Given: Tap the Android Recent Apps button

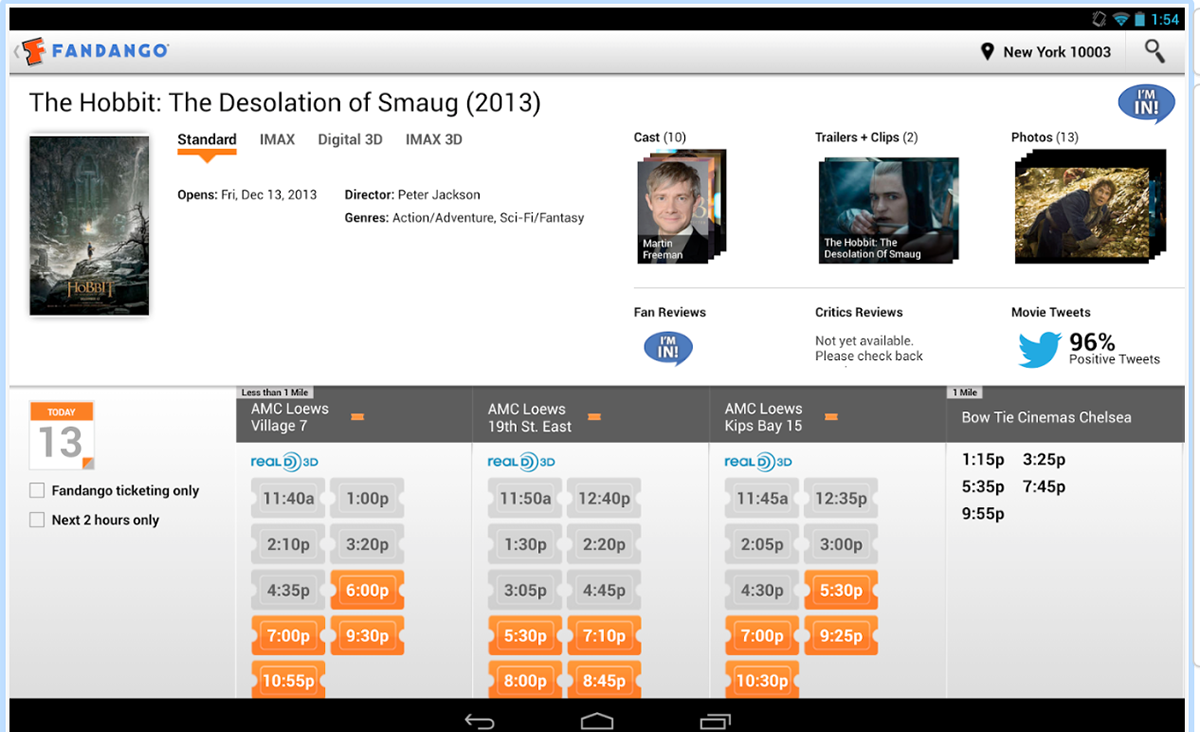Looking at the screenshot, I should (716, 720).
